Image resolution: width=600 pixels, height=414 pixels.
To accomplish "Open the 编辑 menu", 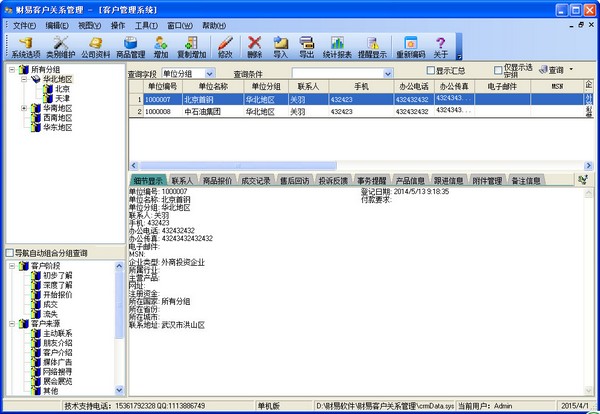I will (x=57, y=26).
